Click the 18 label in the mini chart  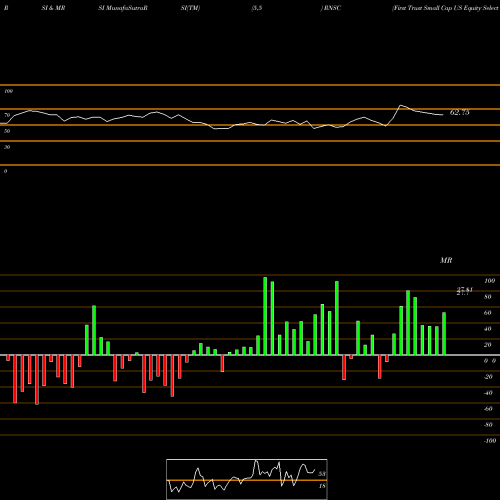(x=322, y=486)
